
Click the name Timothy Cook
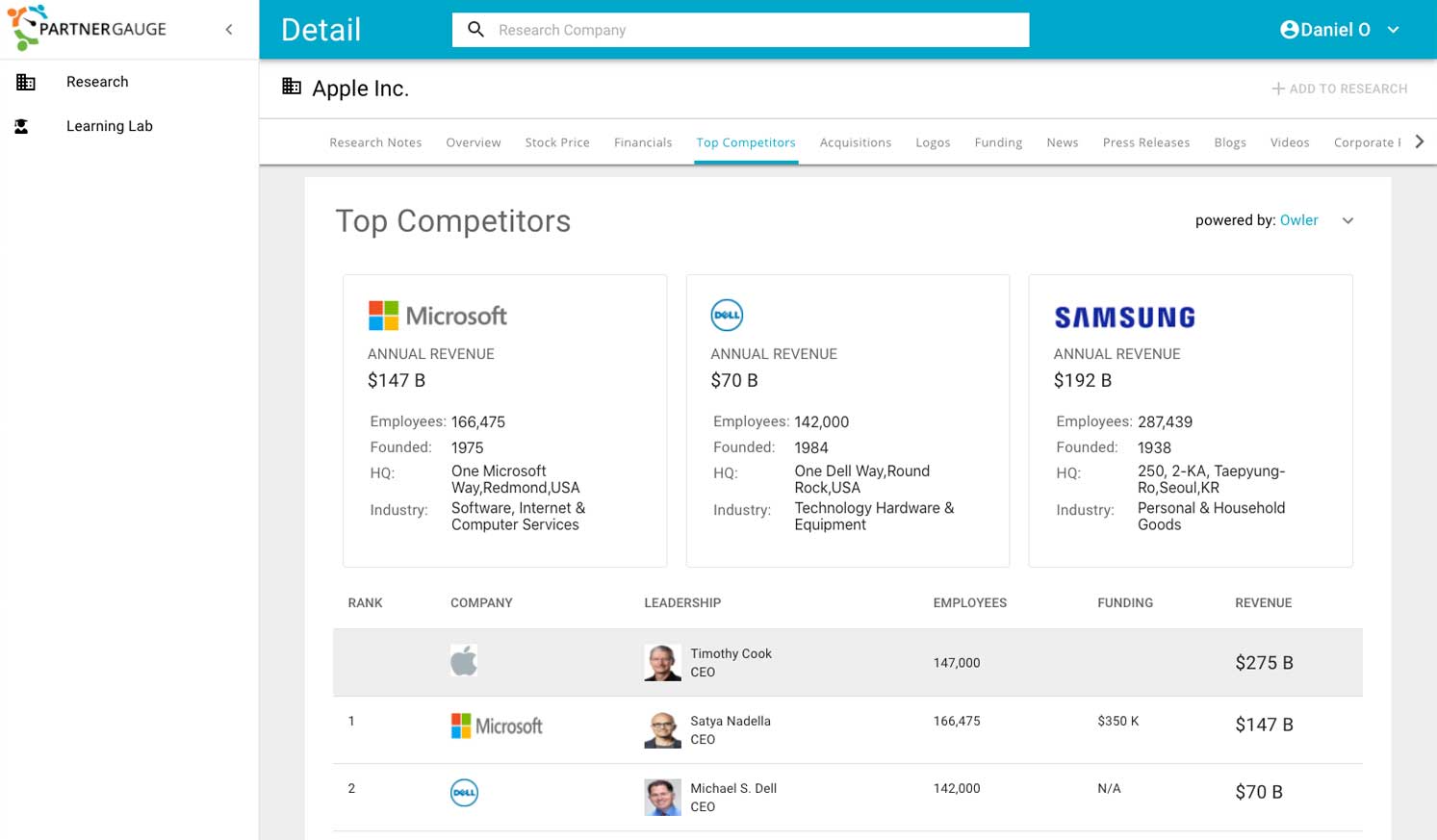(731, 653)
